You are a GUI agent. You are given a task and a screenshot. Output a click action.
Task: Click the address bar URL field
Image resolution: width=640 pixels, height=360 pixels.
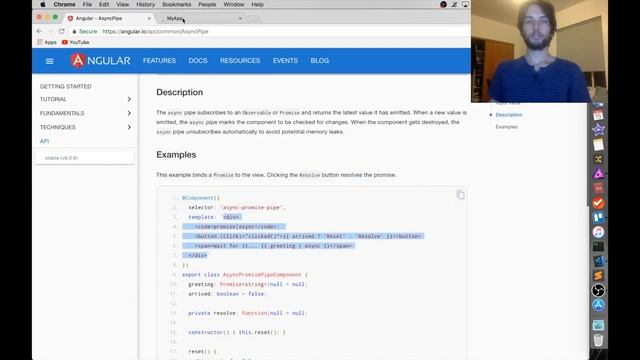[x=269, y=31]
